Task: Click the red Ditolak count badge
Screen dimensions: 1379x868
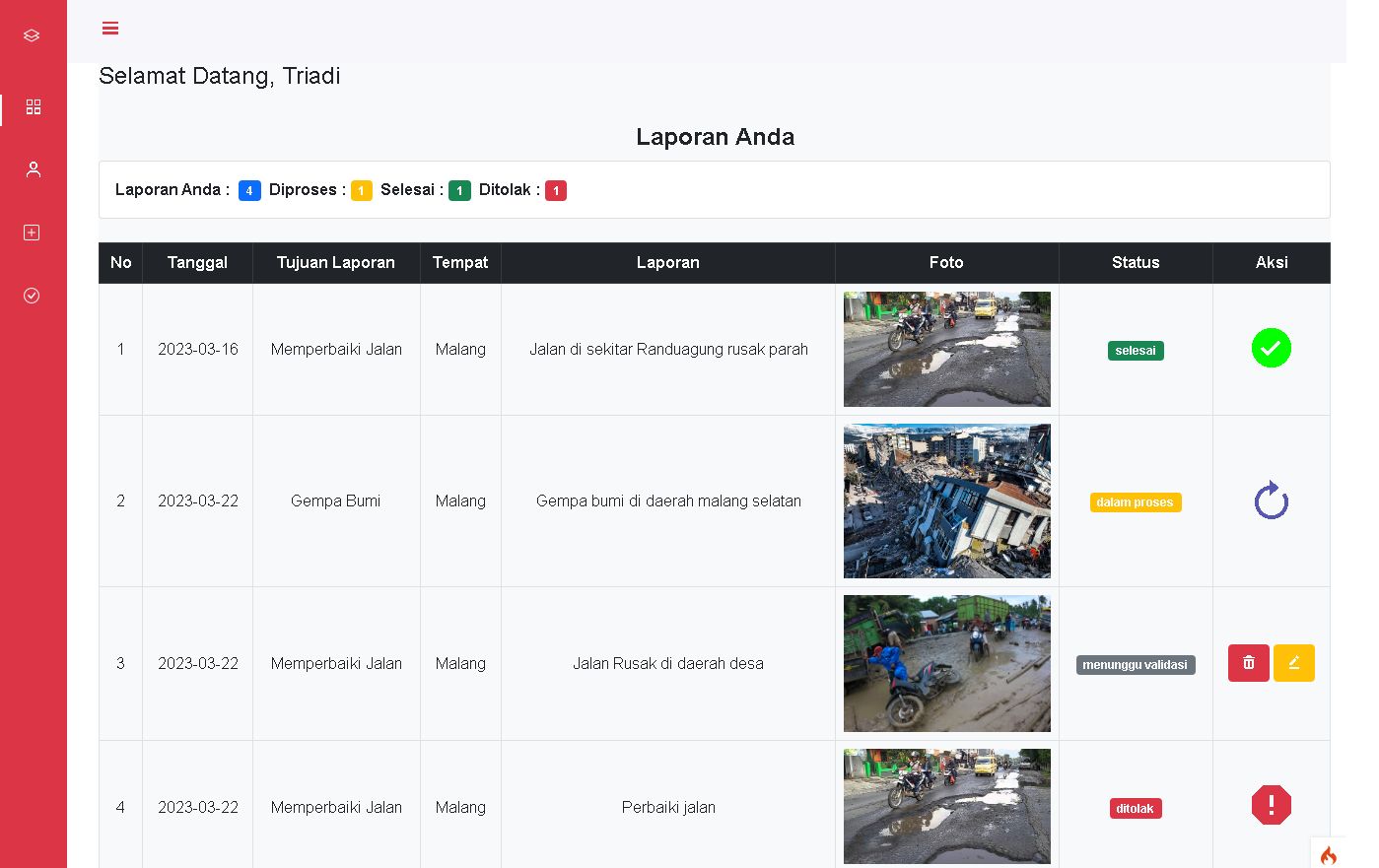Action: (556, 191)
